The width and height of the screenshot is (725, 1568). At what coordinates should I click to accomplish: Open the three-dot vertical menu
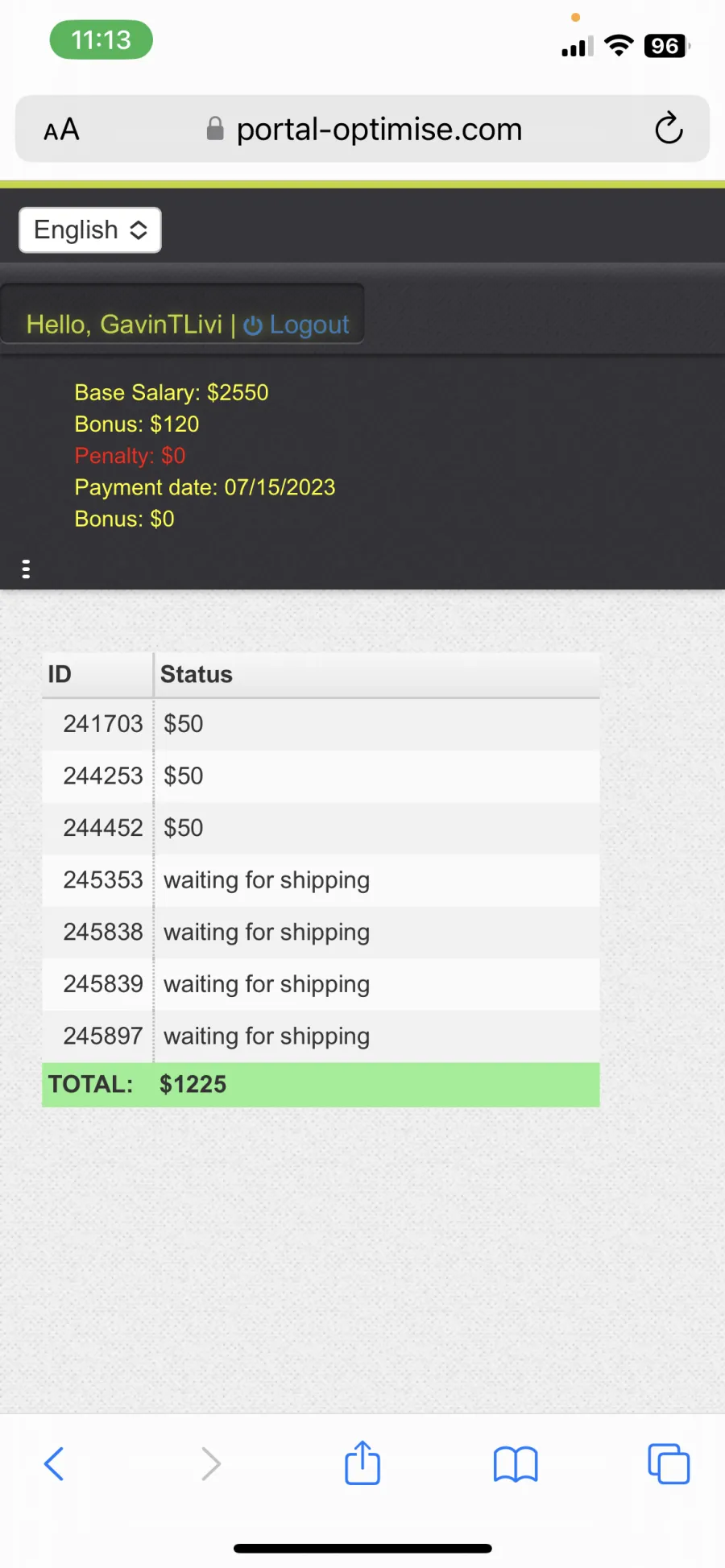(x=26, y=569)
